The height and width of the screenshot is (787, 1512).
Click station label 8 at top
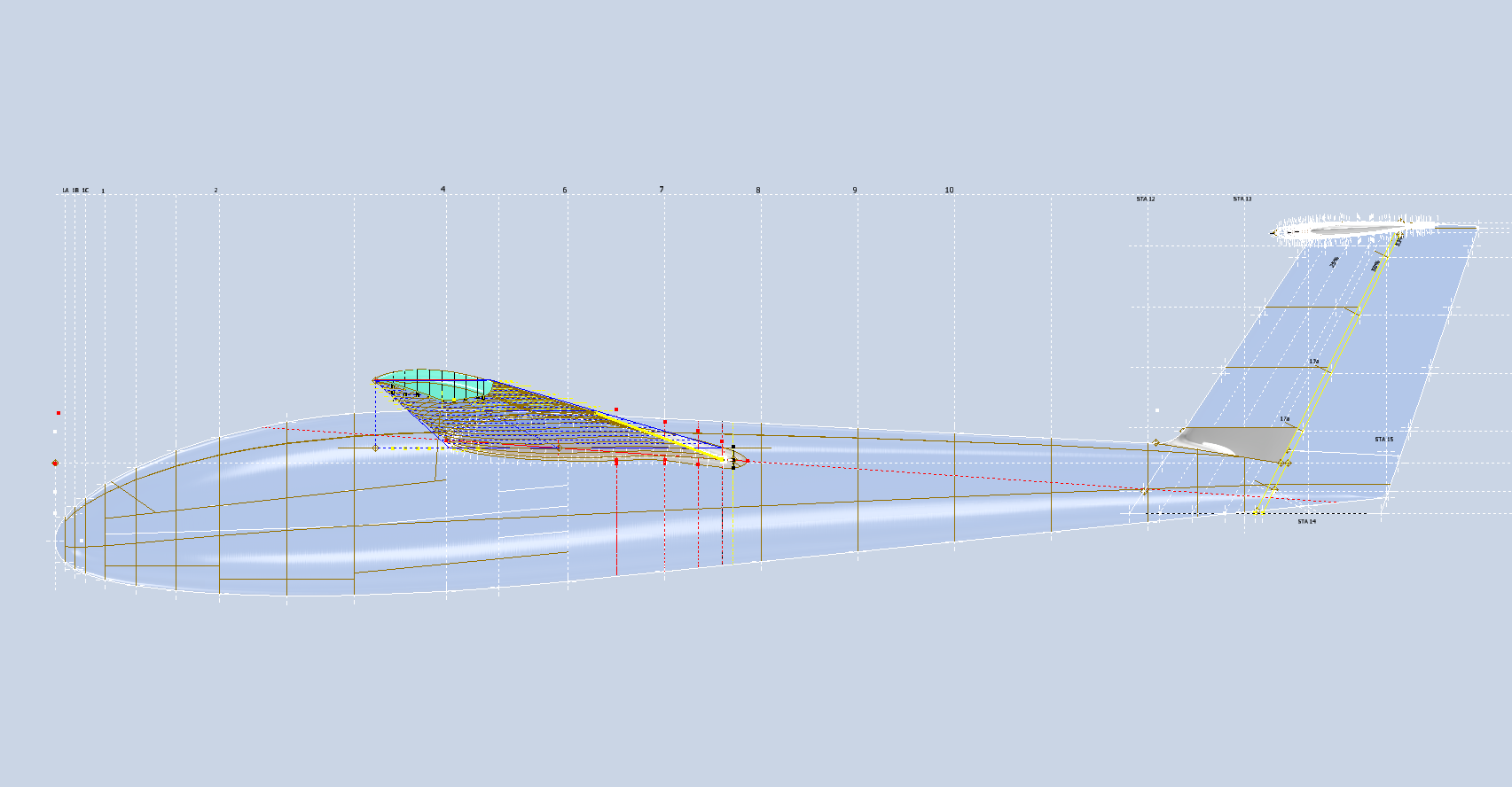click(757, 191)
